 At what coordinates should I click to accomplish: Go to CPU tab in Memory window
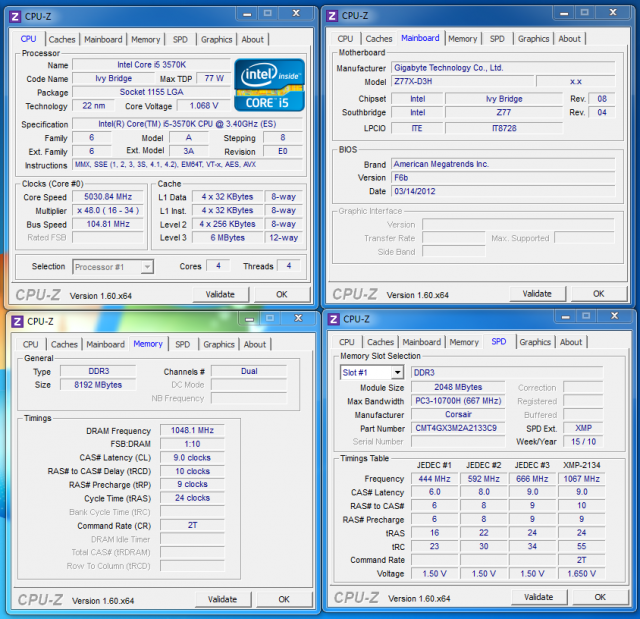(x=31, y=344)
